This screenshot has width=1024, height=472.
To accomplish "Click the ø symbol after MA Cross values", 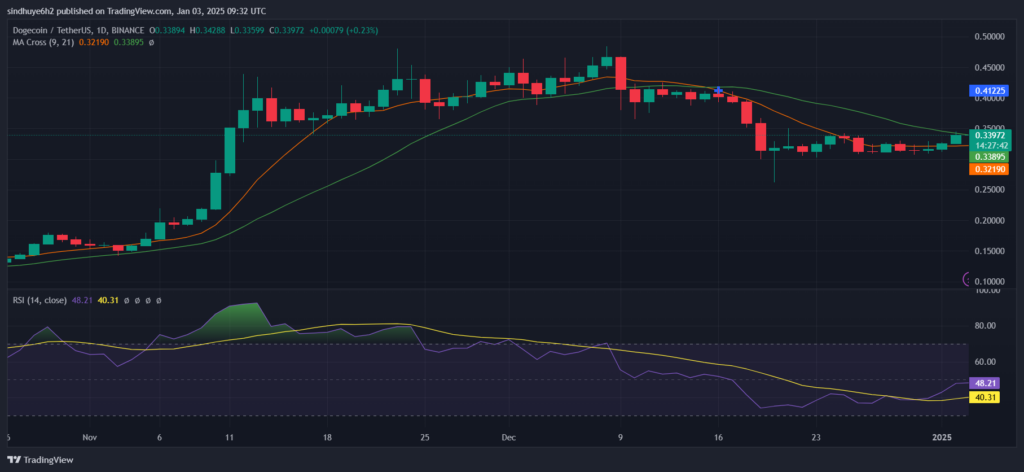I will tap(152, 42).
